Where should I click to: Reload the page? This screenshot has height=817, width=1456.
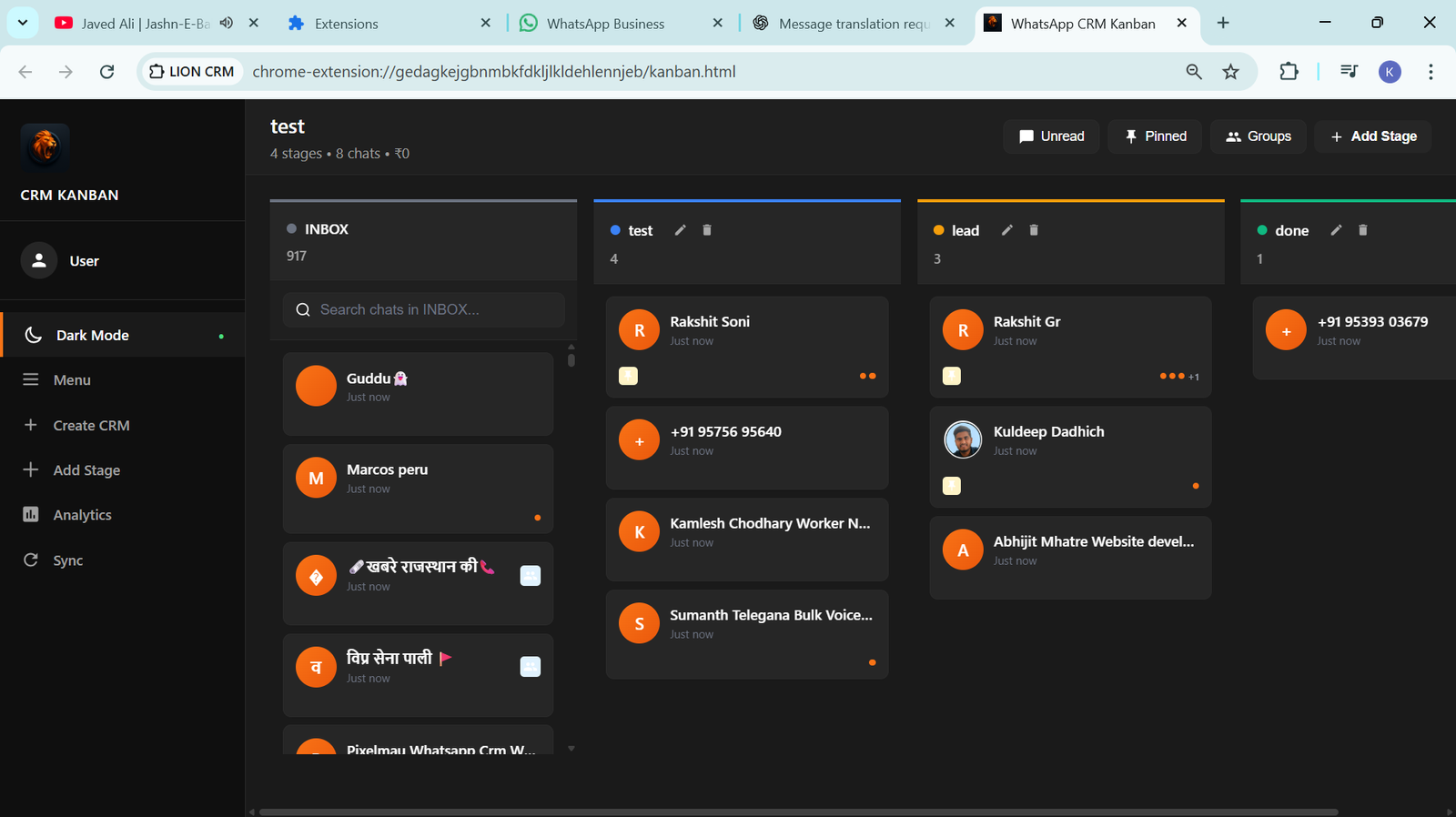point(107,71)
